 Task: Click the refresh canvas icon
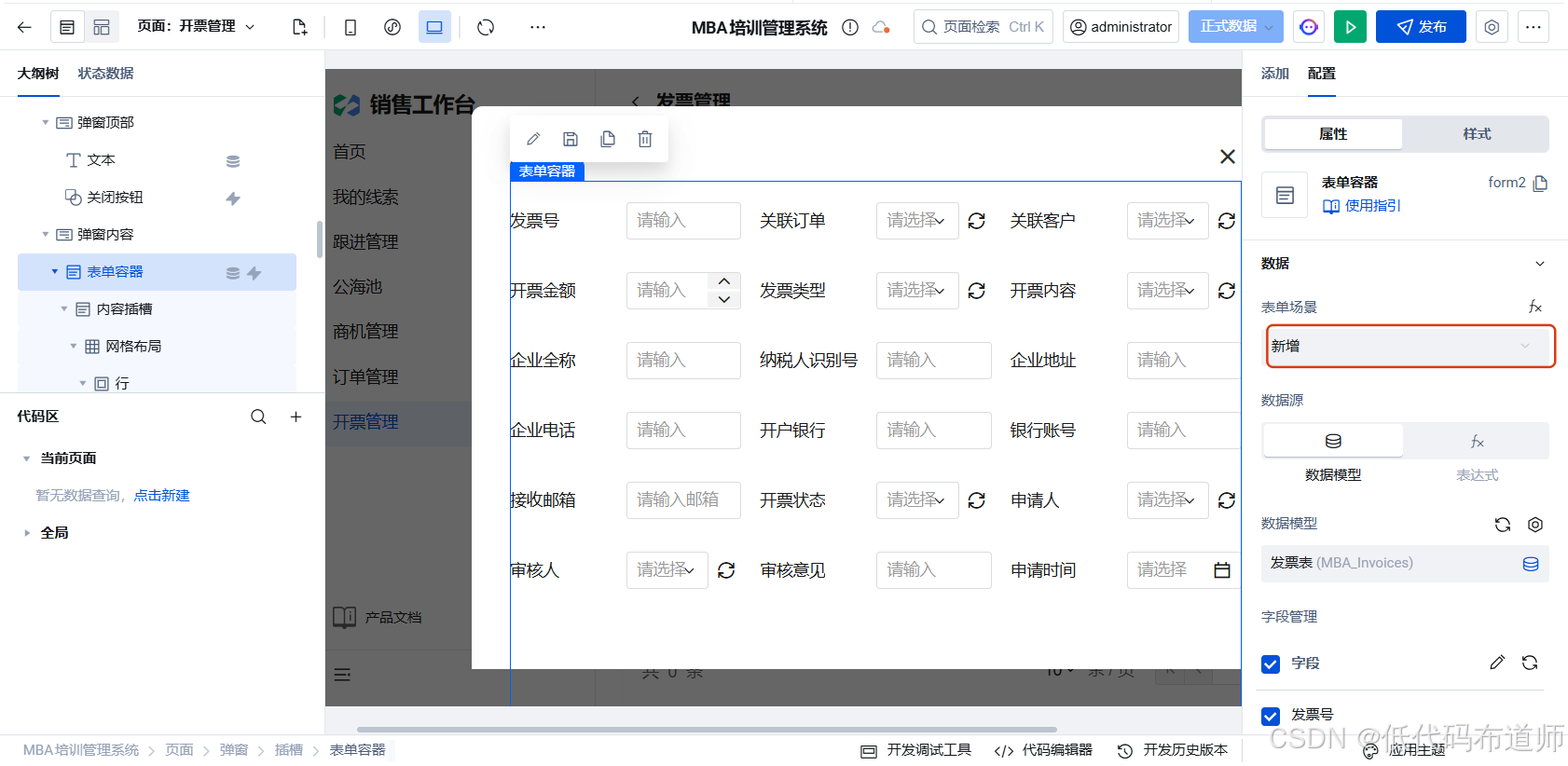[x=486, y=27]
